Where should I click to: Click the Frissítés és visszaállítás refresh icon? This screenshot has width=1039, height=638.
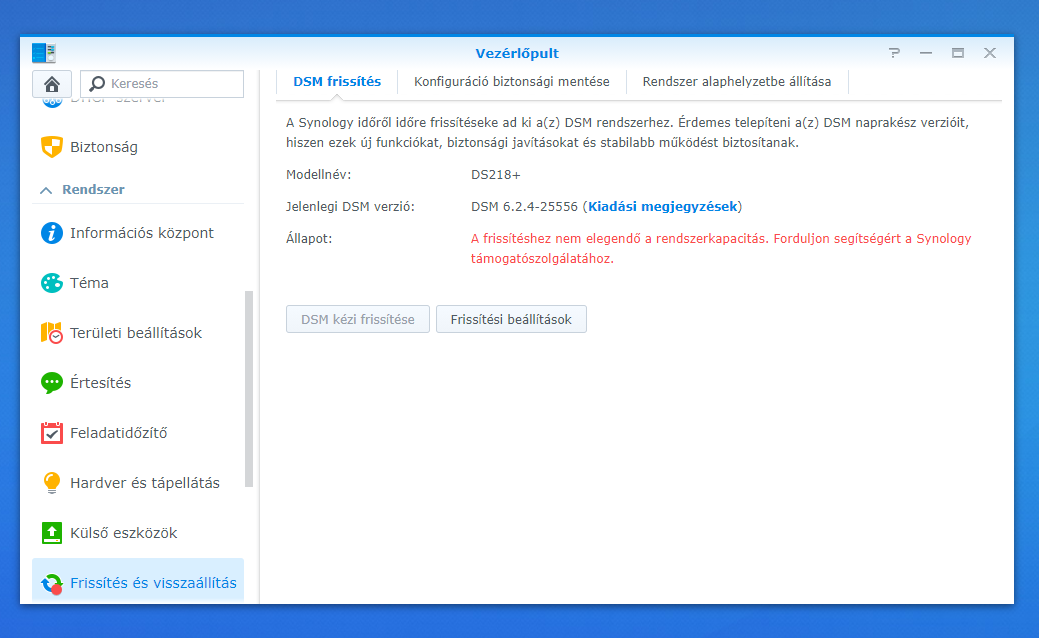click(52, 584)
